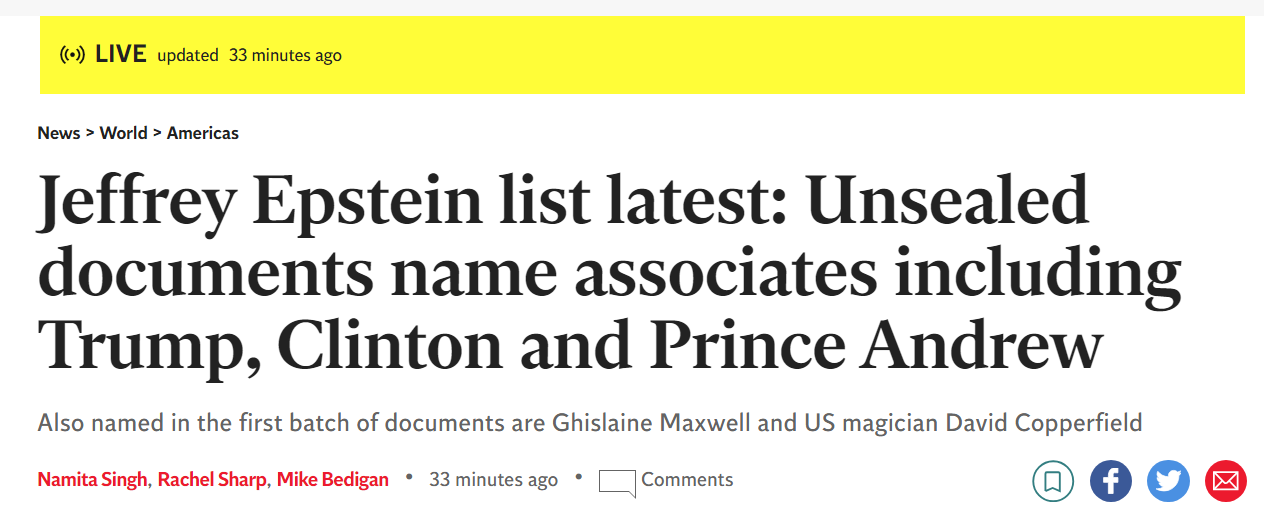This screenshot has width=1264, height=518.
Task: Share the article on Twitter
Action: point(1168,481)
